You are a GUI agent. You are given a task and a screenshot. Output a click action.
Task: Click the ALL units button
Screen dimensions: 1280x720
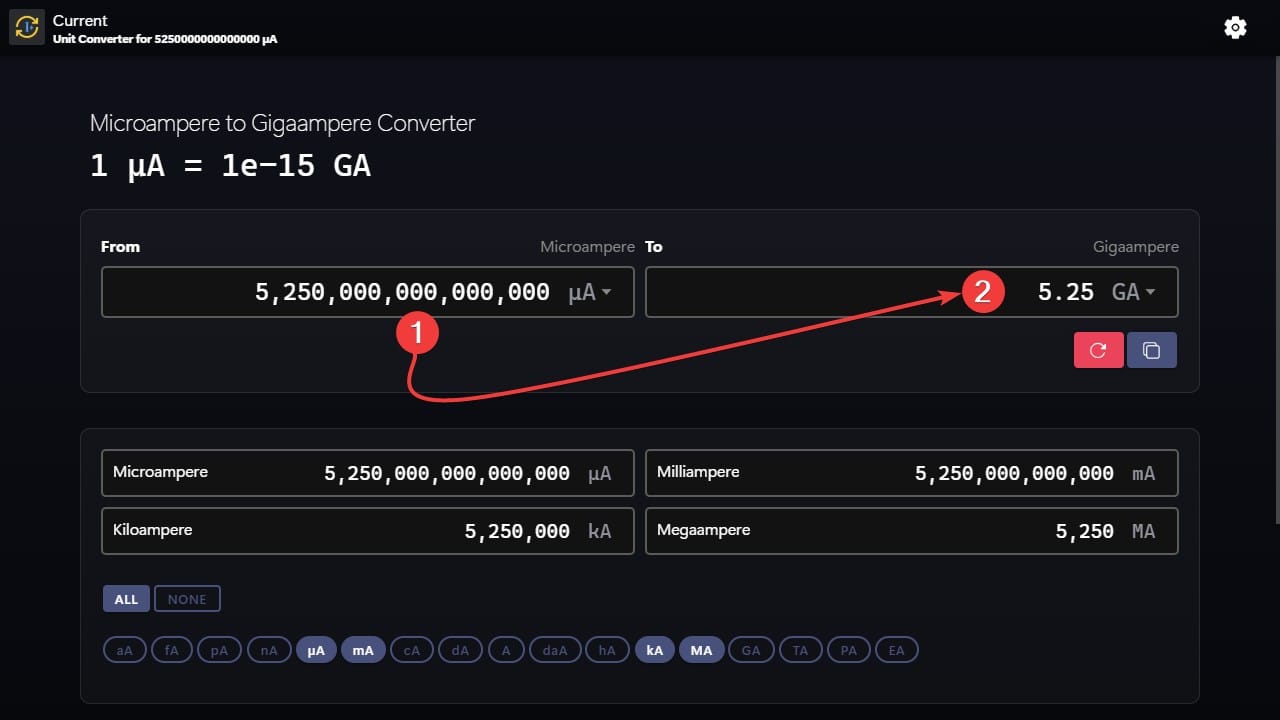[x=126, y=598]
